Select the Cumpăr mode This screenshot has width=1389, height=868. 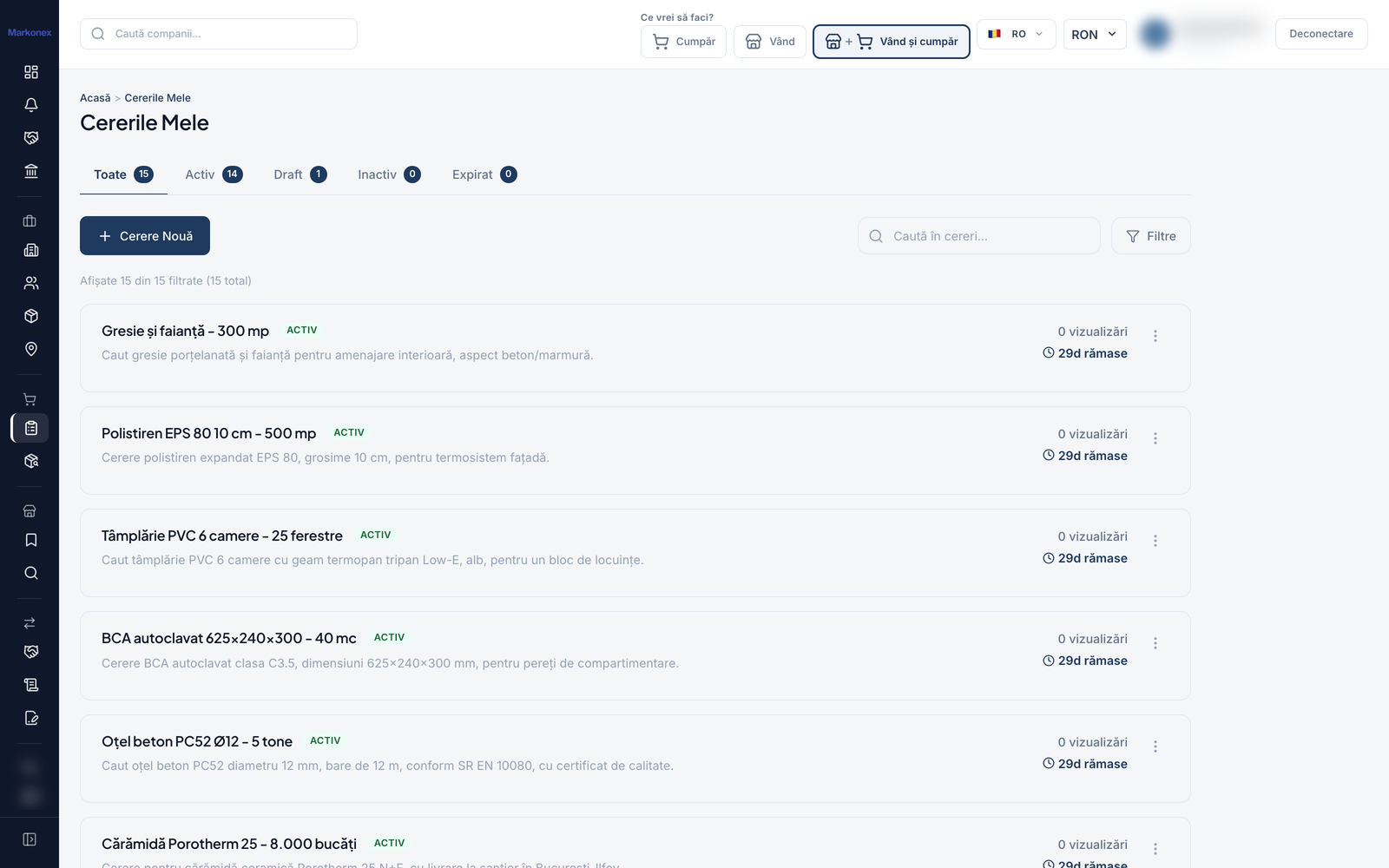pos(684,42)
